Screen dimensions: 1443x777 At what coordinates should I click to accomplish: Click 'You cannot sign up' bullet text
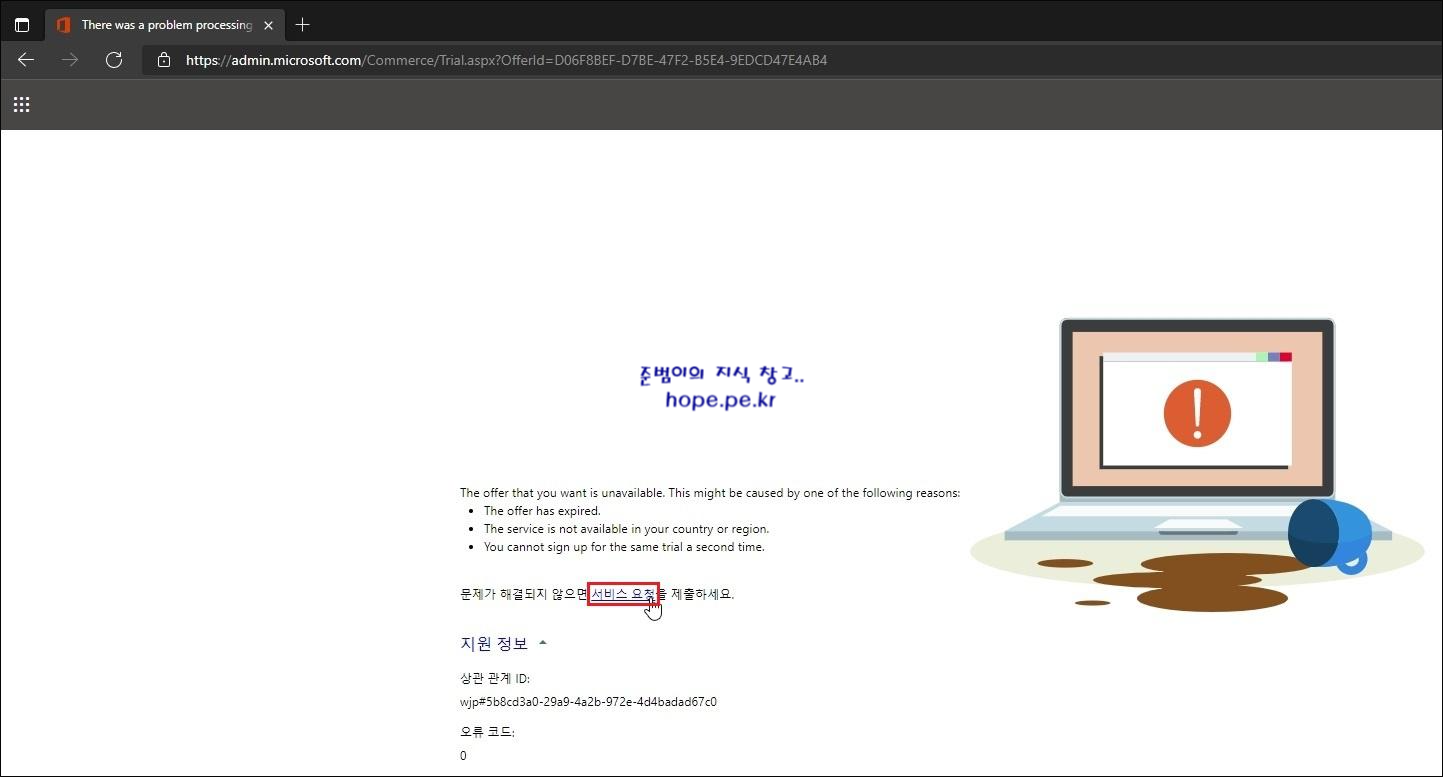point(624,547)
